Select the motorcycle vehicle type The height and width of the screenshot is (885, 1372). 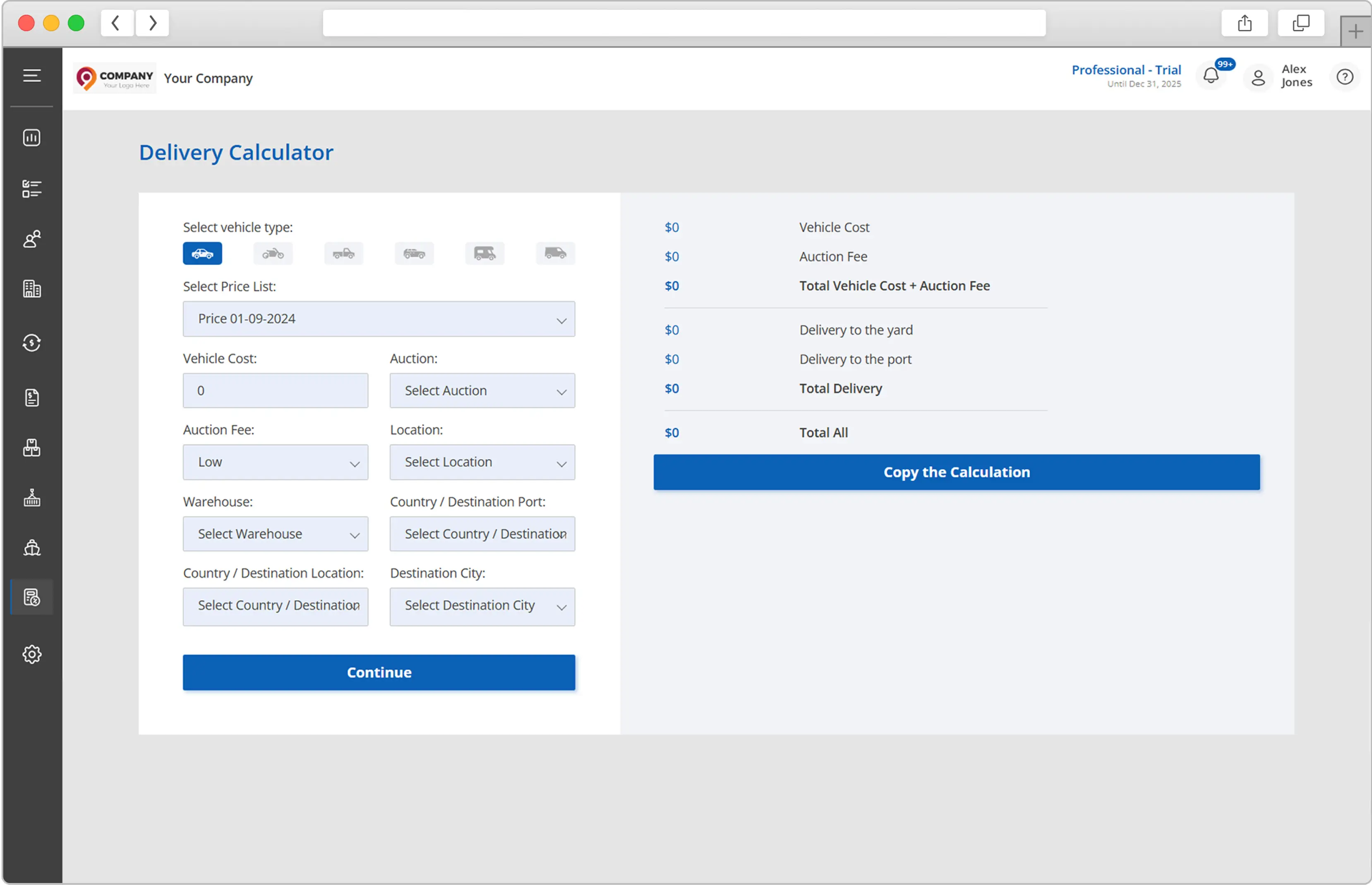(273, 254)
